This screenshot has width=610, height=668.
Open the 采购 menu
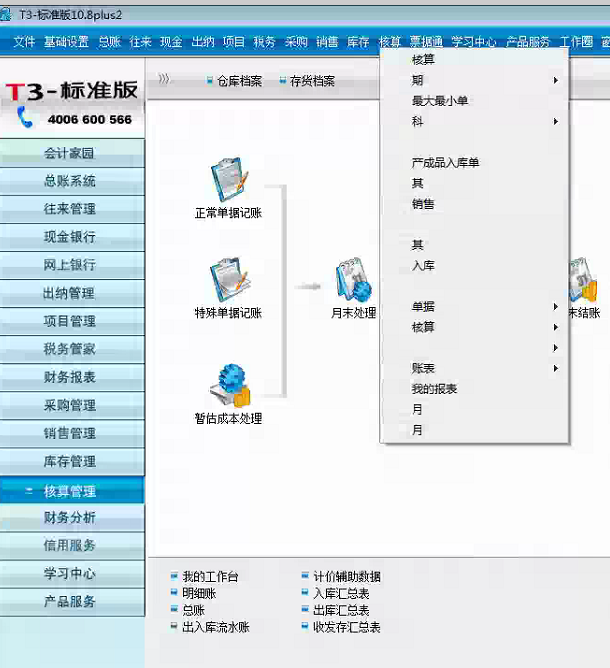click(x=296, y=42)
